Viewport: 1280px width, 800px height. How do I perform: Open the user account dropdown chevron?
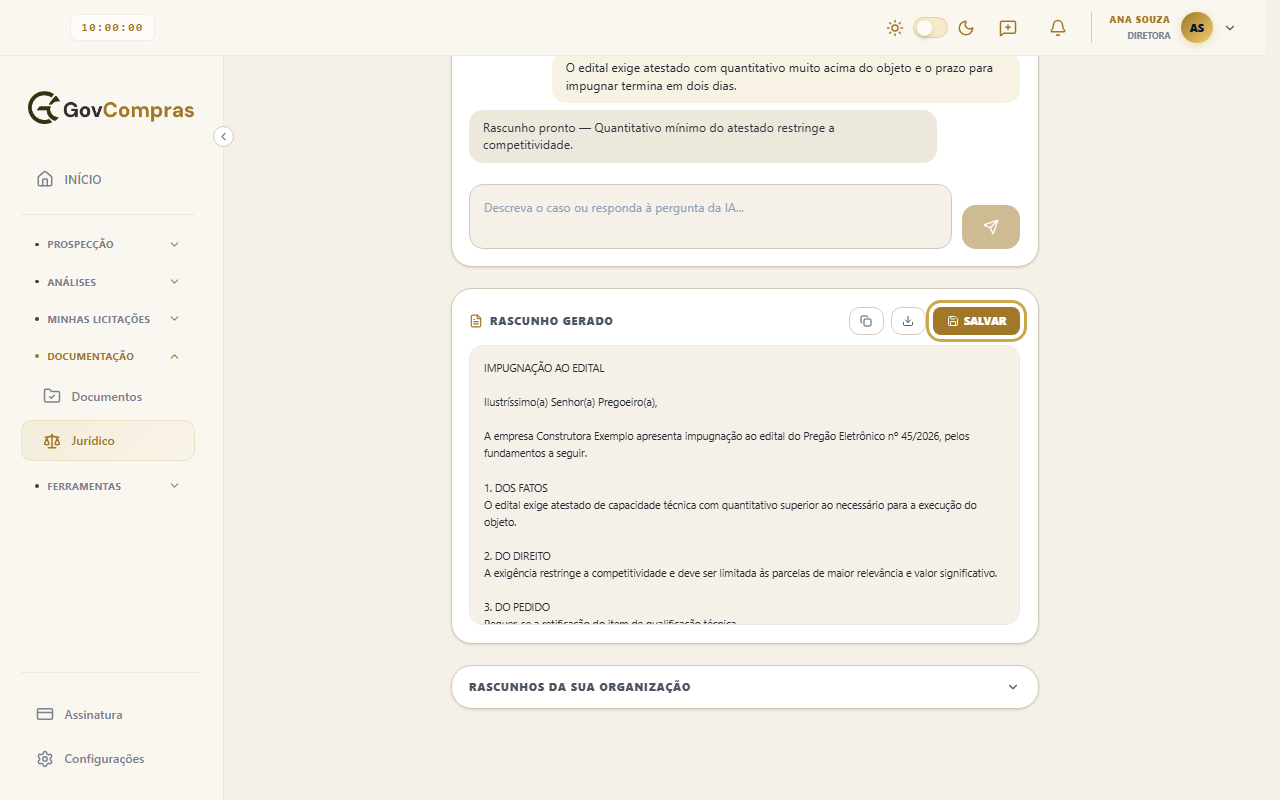tap(1230, 28)
